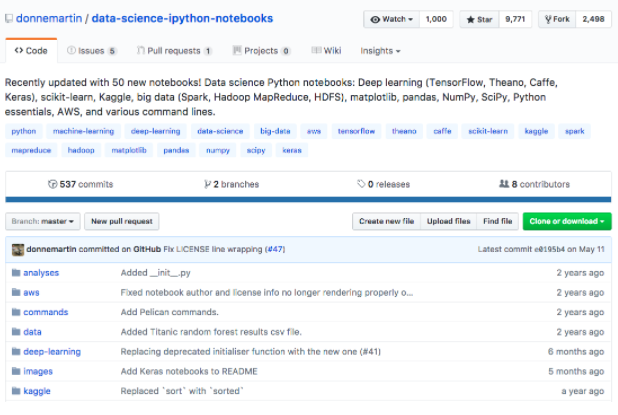Select the python topic tag
This screenshot has width=618, height=415.
pos(24,131)
